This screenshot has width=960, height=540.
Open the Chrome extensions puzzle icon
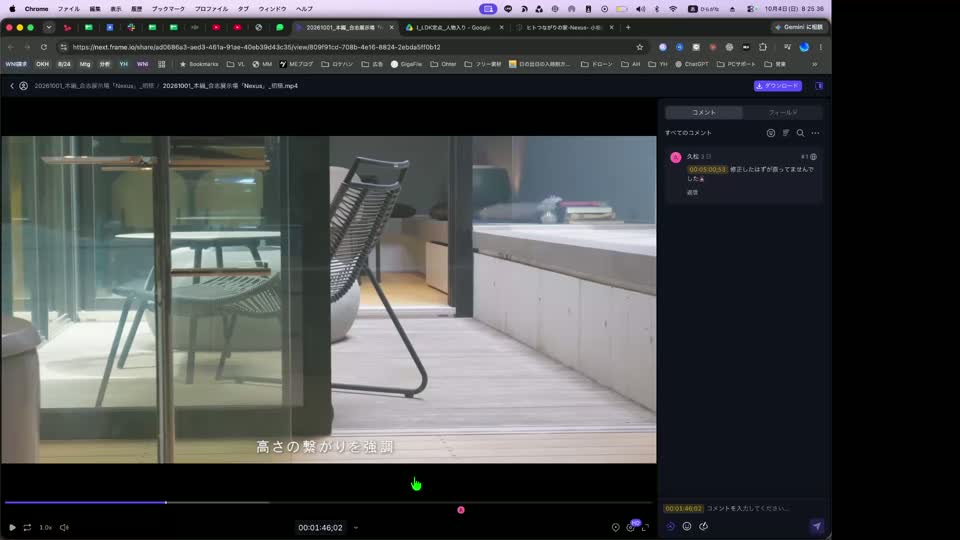[x=763, y=47]
